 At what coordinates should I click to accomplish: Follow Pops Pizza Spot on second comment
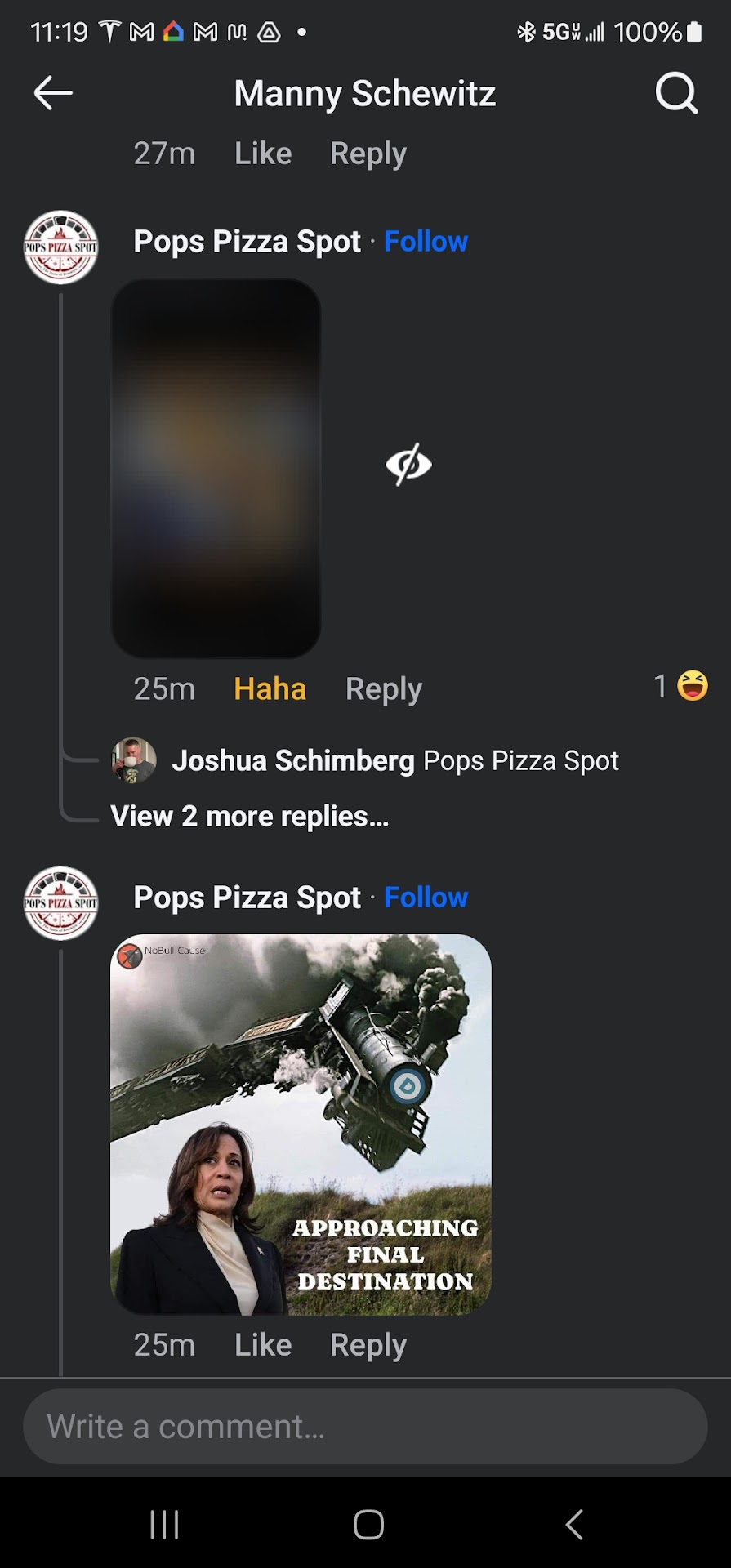(x=426, y=898)
